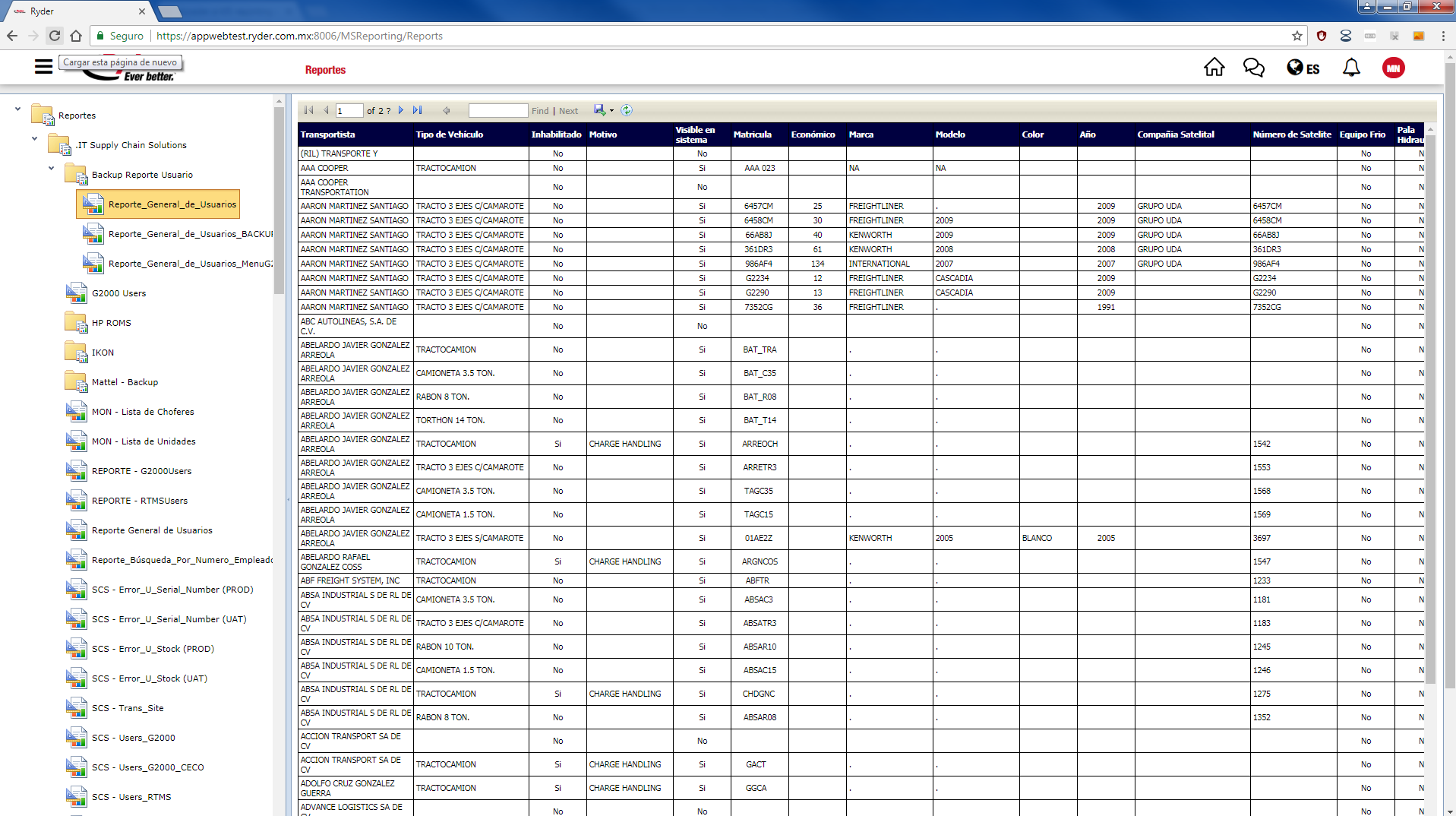The width and height of the screenshot is (1456, 816).
Task: Collapse the Backup Reporte Usuario folder
Action: pos(51,169)
